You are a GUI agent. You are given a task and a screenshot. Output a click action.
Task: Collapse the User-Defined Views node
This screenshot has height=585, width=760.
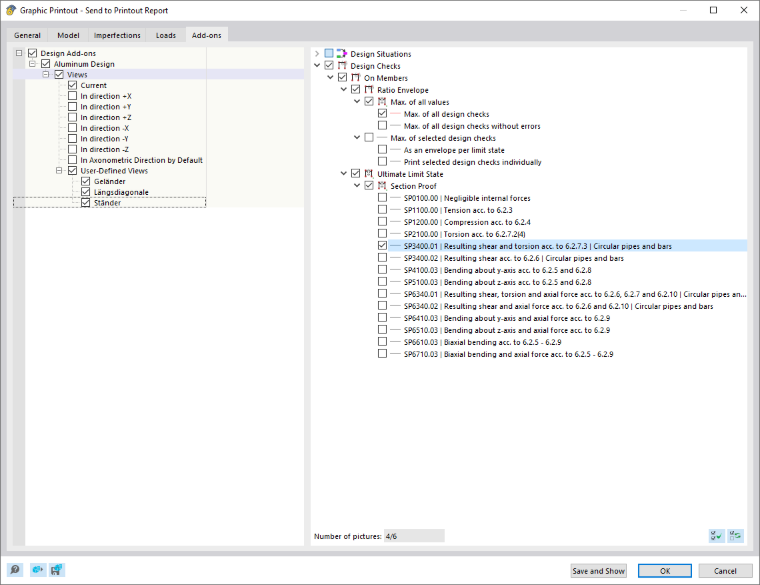59,171
